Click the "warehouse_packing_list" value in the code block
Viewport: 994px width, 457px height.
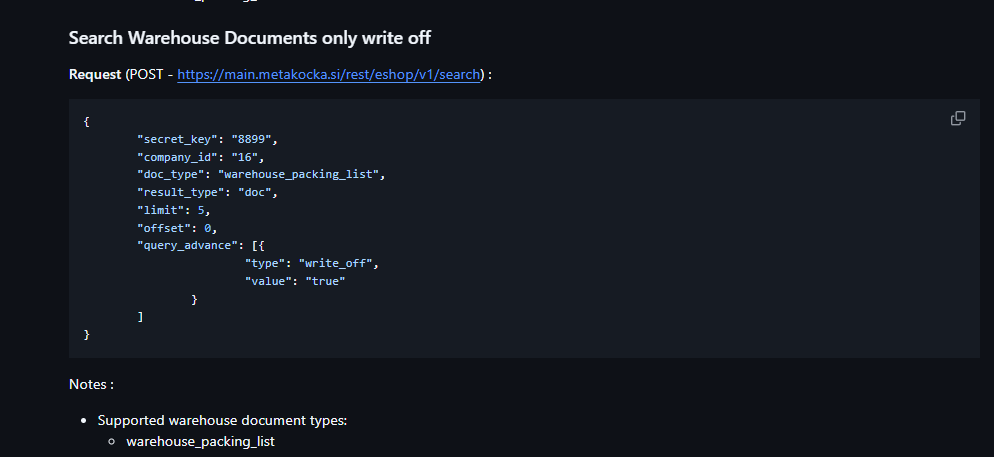coord(299,174)
